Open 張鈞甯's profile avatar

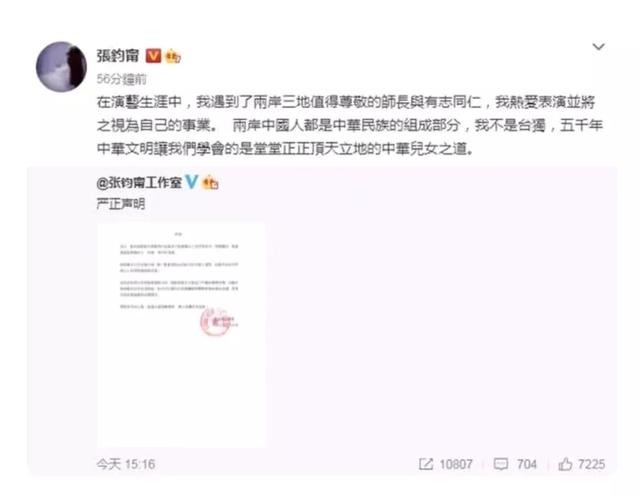(61, 67)
